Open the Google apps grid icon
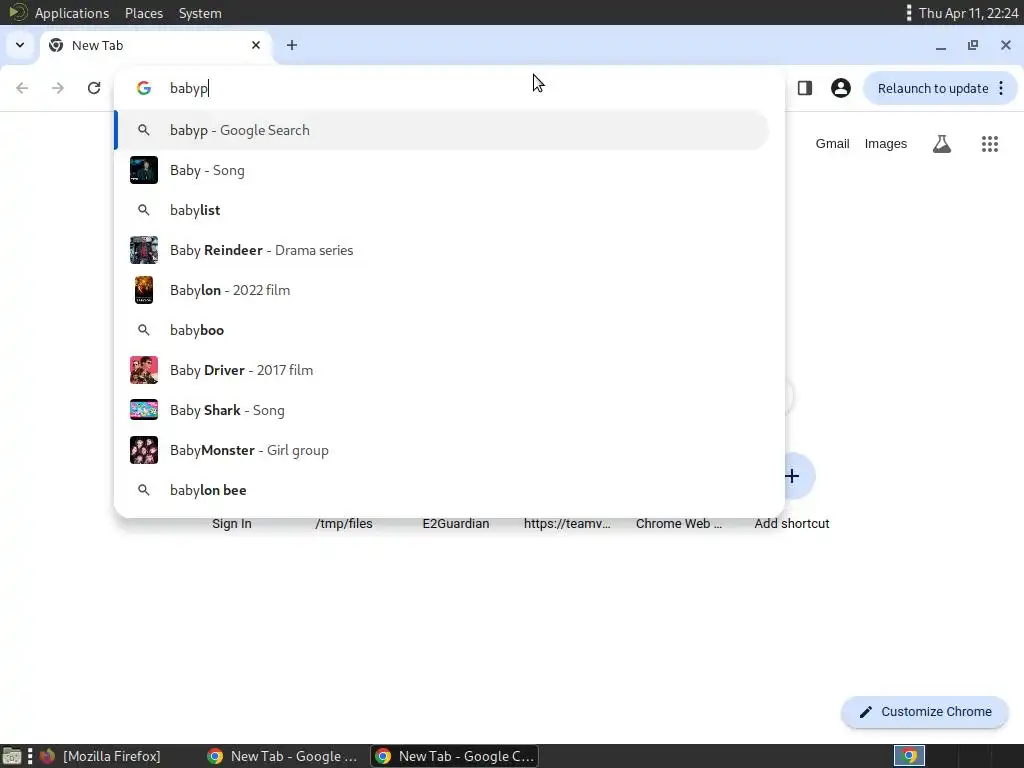The image size is (1024, 768). (990, 144)
